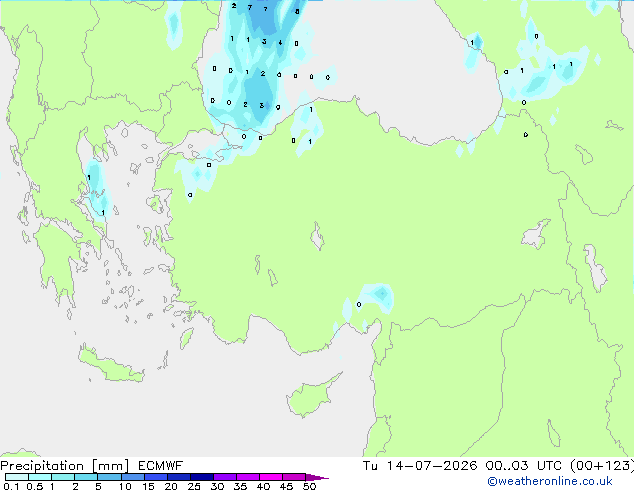Click the '00..03 UTC' time range
Image resolution: width=634 pixels, height=490 pixels.
(x=524, y=466)
